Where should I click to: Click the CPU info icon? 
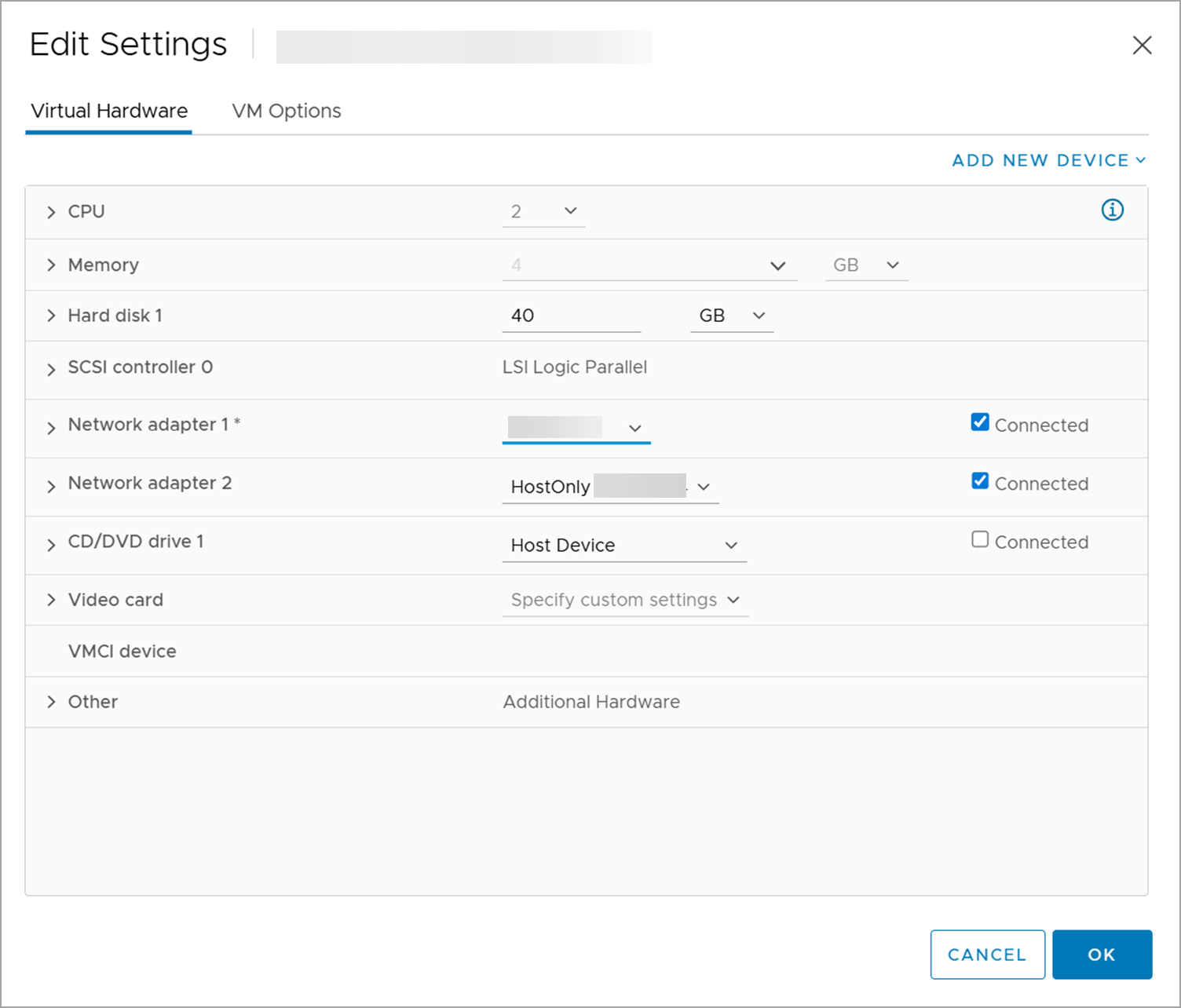[x=1112, y=210]
